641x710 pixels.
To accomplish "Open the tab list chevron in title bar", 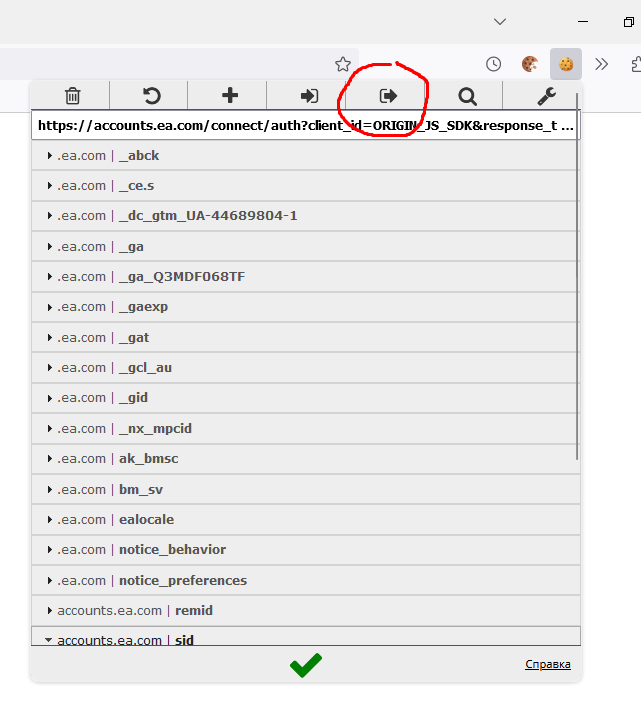I will 500,22.
